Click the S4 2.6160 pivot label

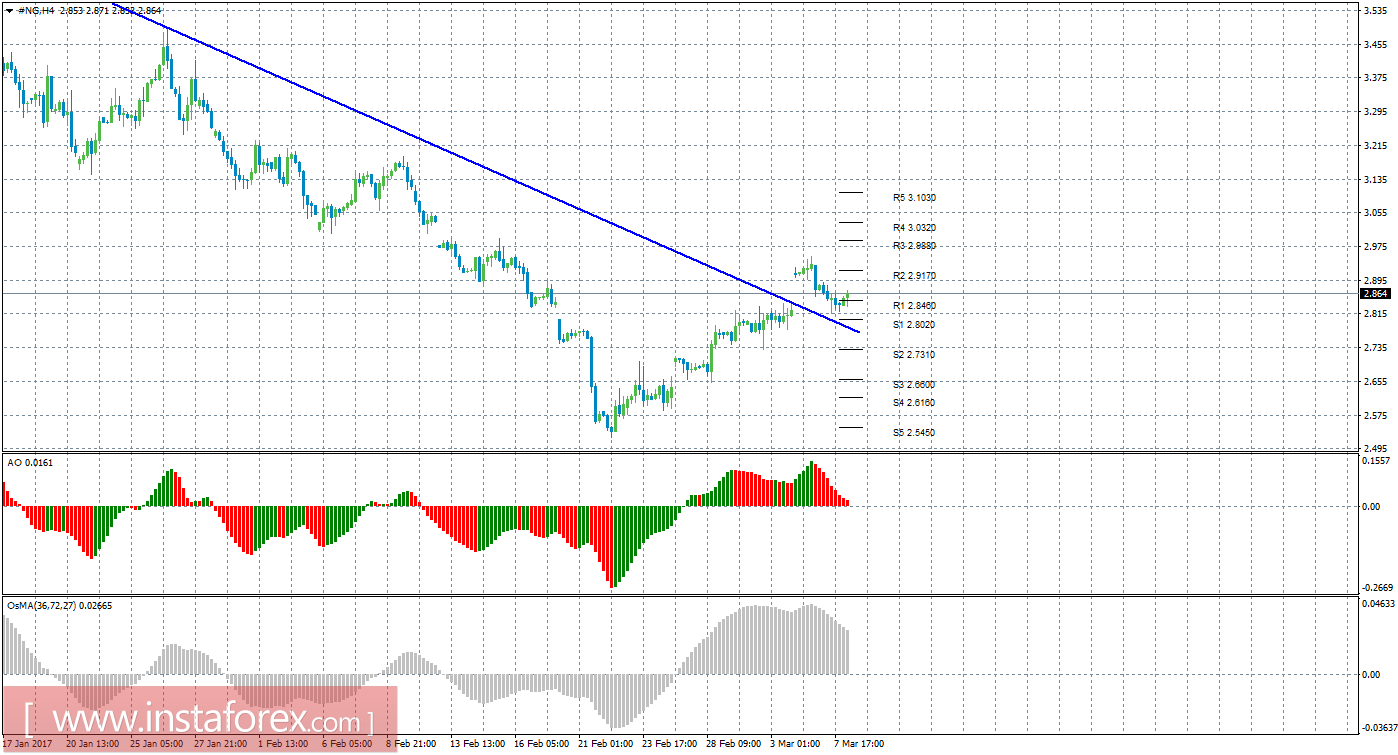coord(914,403)
